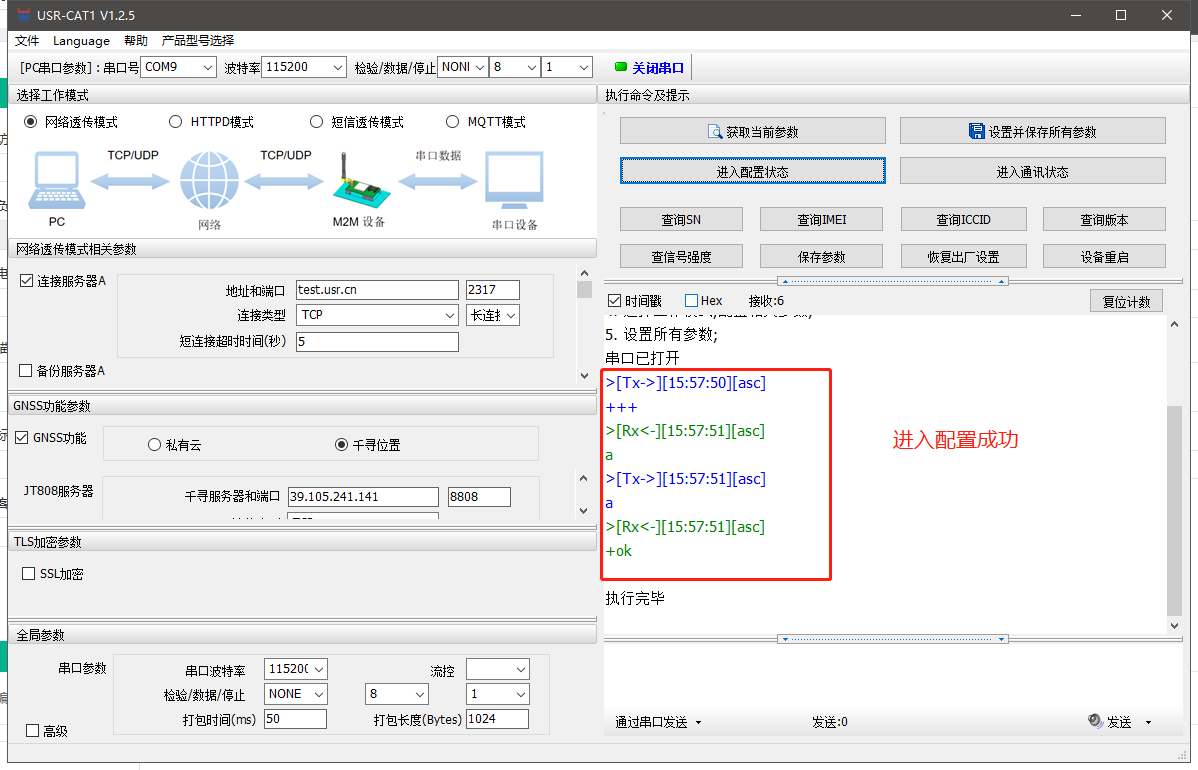Click the network globe icon
The width and height of the screenshot is (1198, 770).
click(x=209, y=182)
